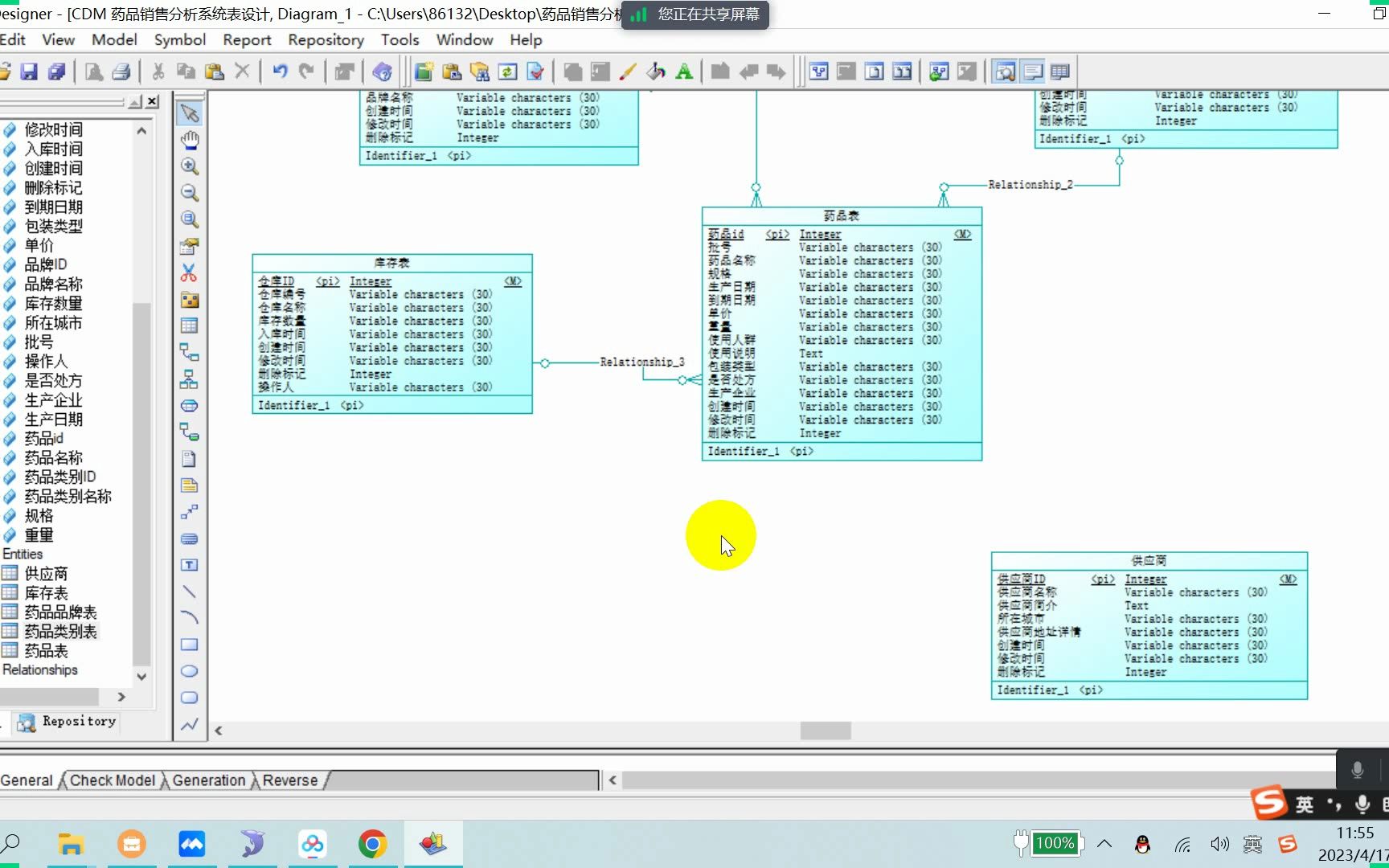This screenshot has height=868, width=1389.
Task: Select the Rectangle shape tool
Action: click(x=190, y=645)
